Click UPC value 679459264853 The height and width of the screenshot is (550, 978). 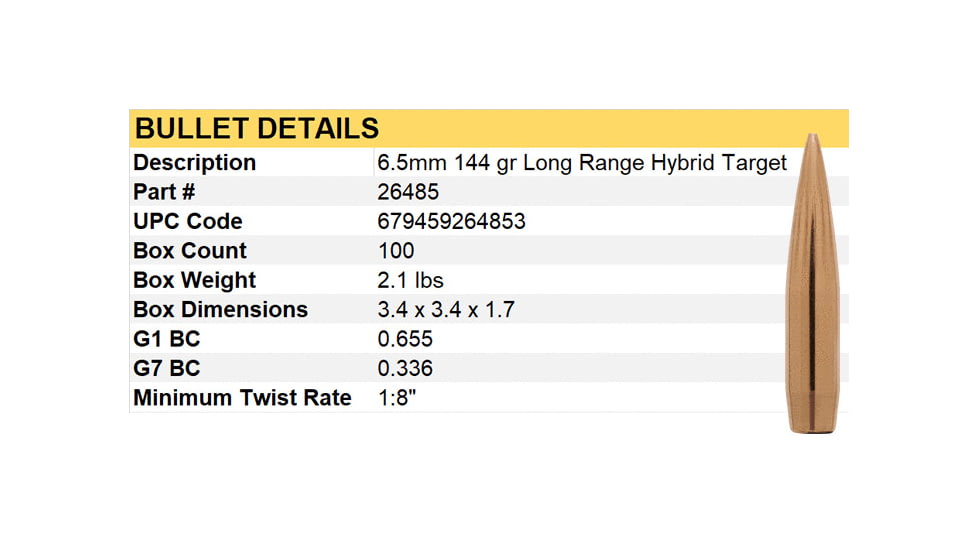(452, 221)
